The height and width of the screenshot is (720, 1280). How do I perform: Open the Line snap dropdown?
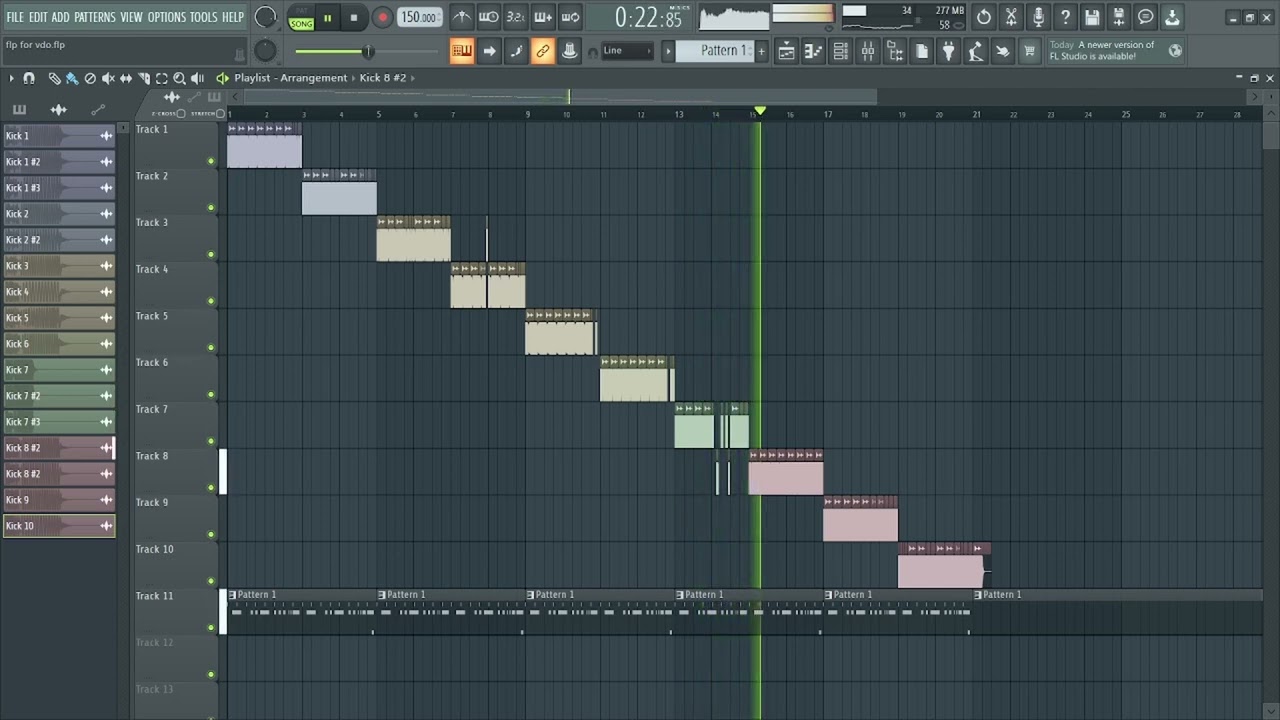click(x=626, y=51)
